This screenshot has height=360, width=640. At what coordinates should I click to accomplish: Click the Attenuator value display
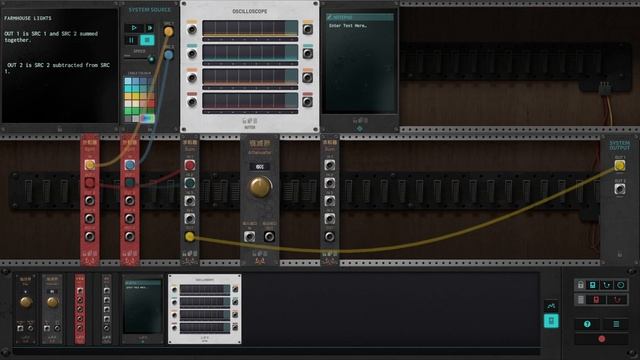tap(260, 167)
